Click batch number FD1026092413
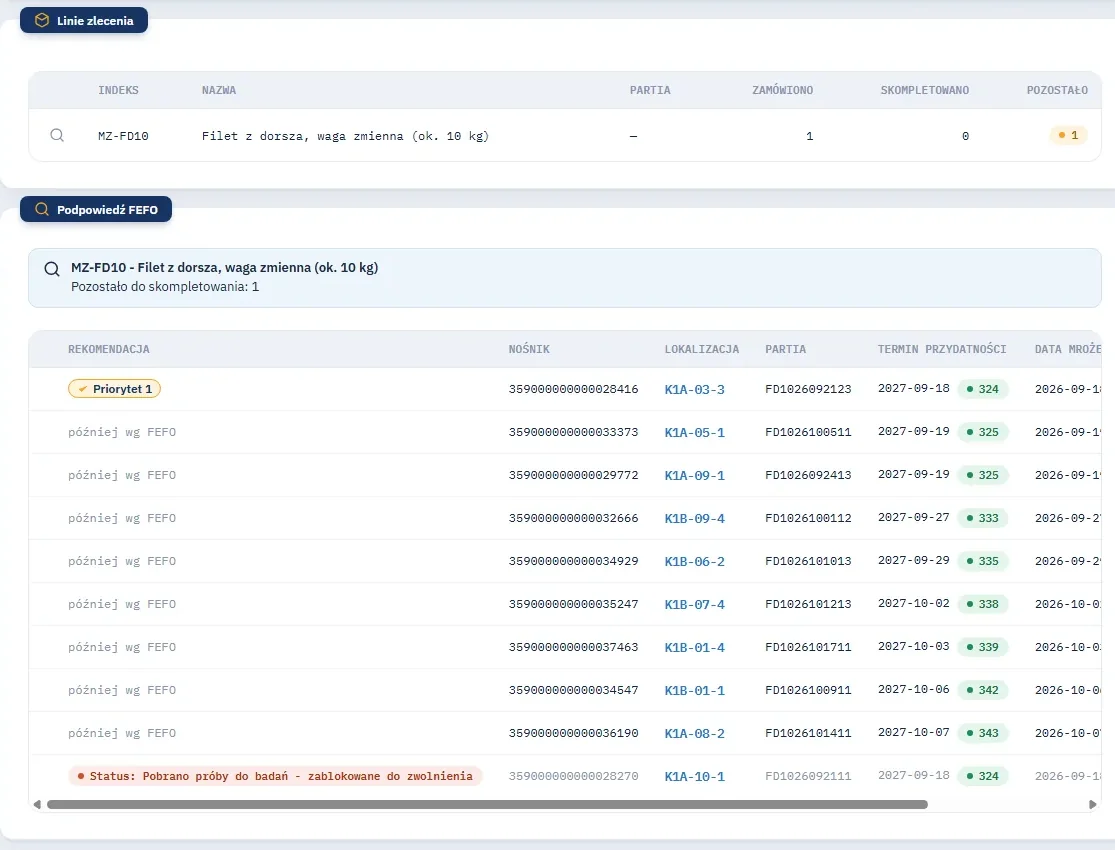The image size is (1115, 850). [x=808, y=475]
